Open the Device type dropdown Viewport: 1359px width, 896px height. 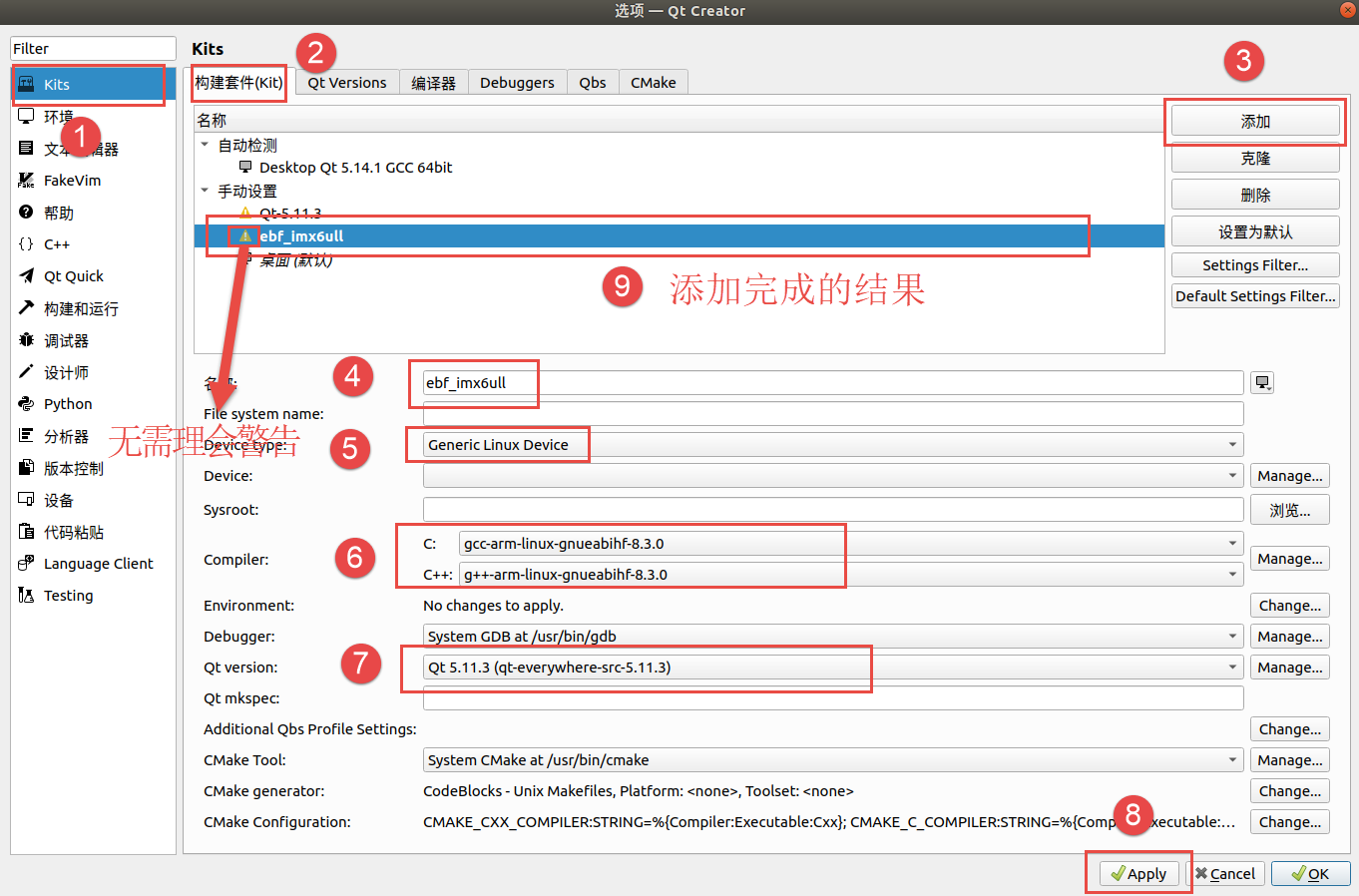[833, 445]
